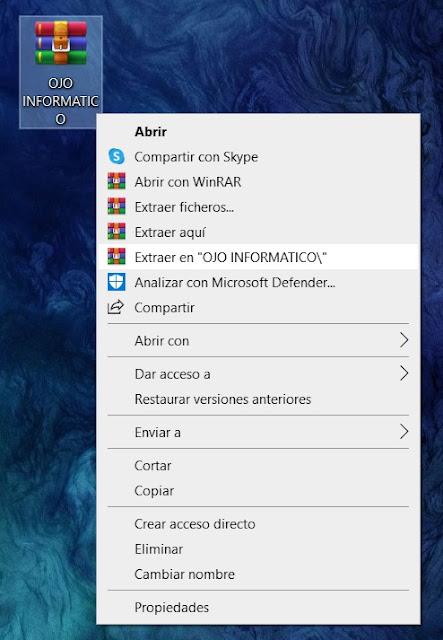Click the OJO INFORMATICO file name label
Screen dimensions: 443x640
coord(60,101)
